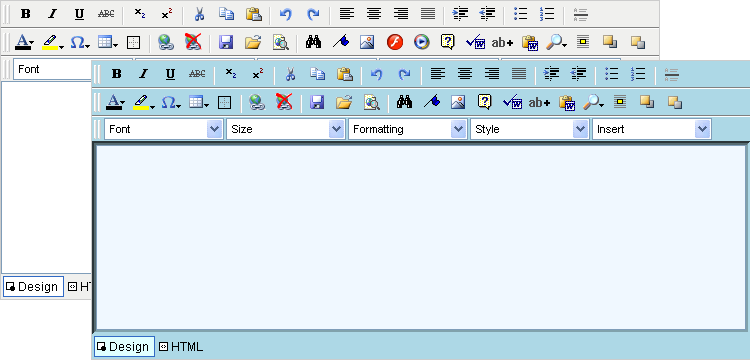Screen dimensions: 750x360
Task: Insert hyperlink in the blue front editor
Action: 257,102
